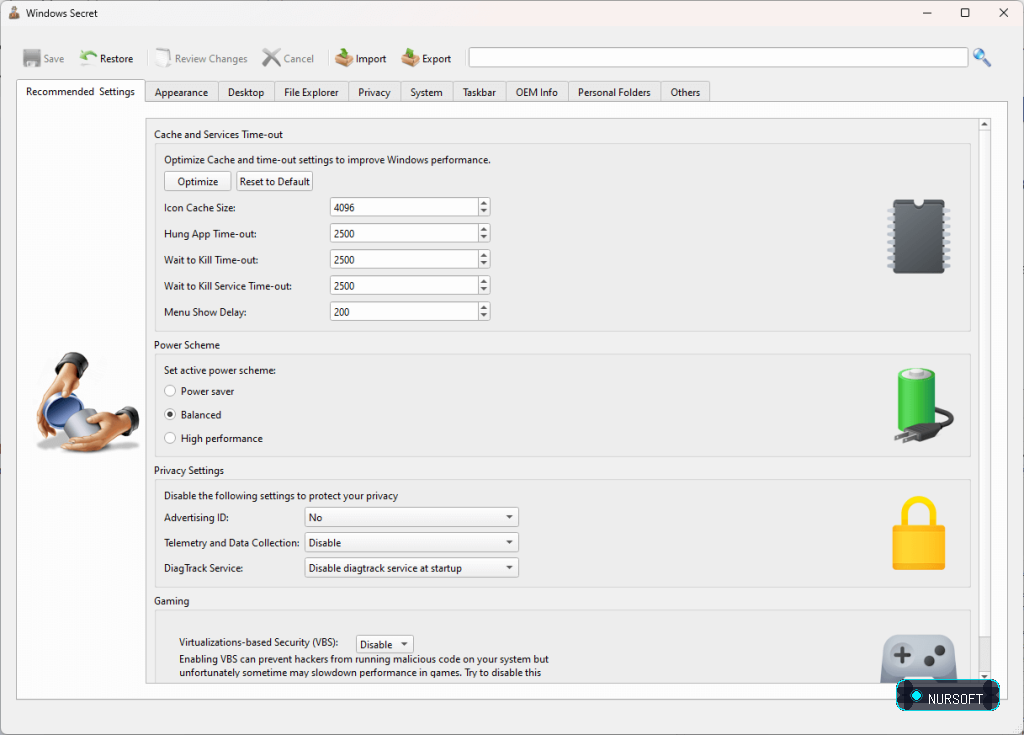The width and height of the screenshot is (1024, 735).
Task: Open the DiagTrack Service dropdown
Action: 411,568
